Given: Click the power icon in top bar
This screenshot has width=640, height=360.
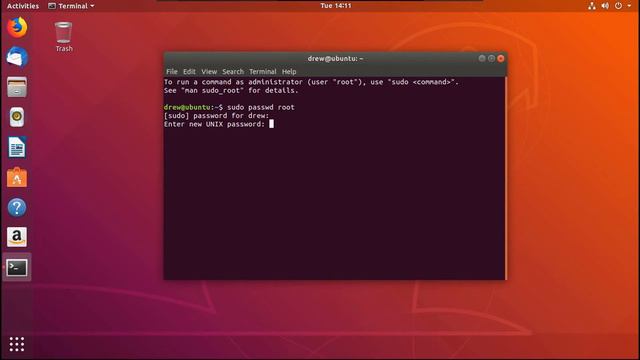Looking at the screenshot, I should (618, 6).
